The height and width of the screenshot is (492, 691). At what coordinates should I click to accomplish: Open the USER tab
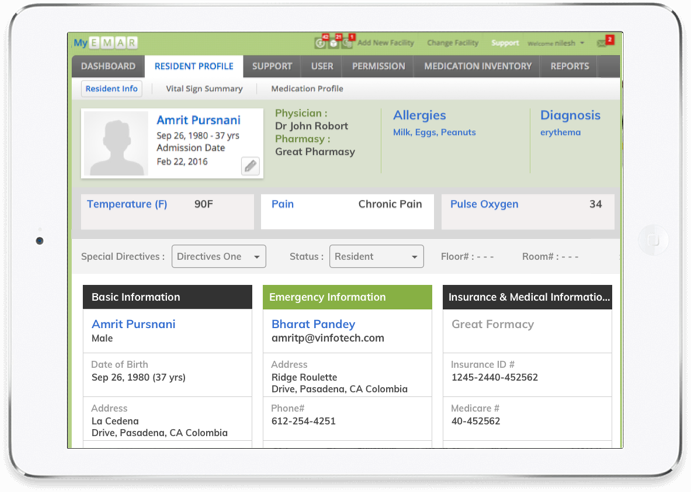point(322,66)
